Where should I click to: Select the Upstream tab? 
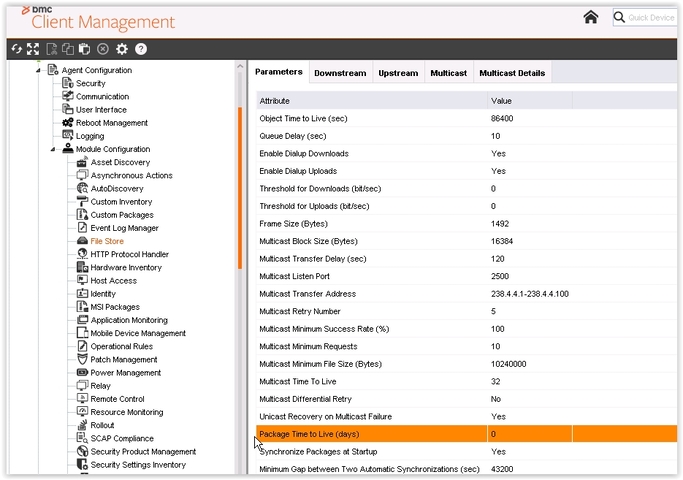pos(398,73)
